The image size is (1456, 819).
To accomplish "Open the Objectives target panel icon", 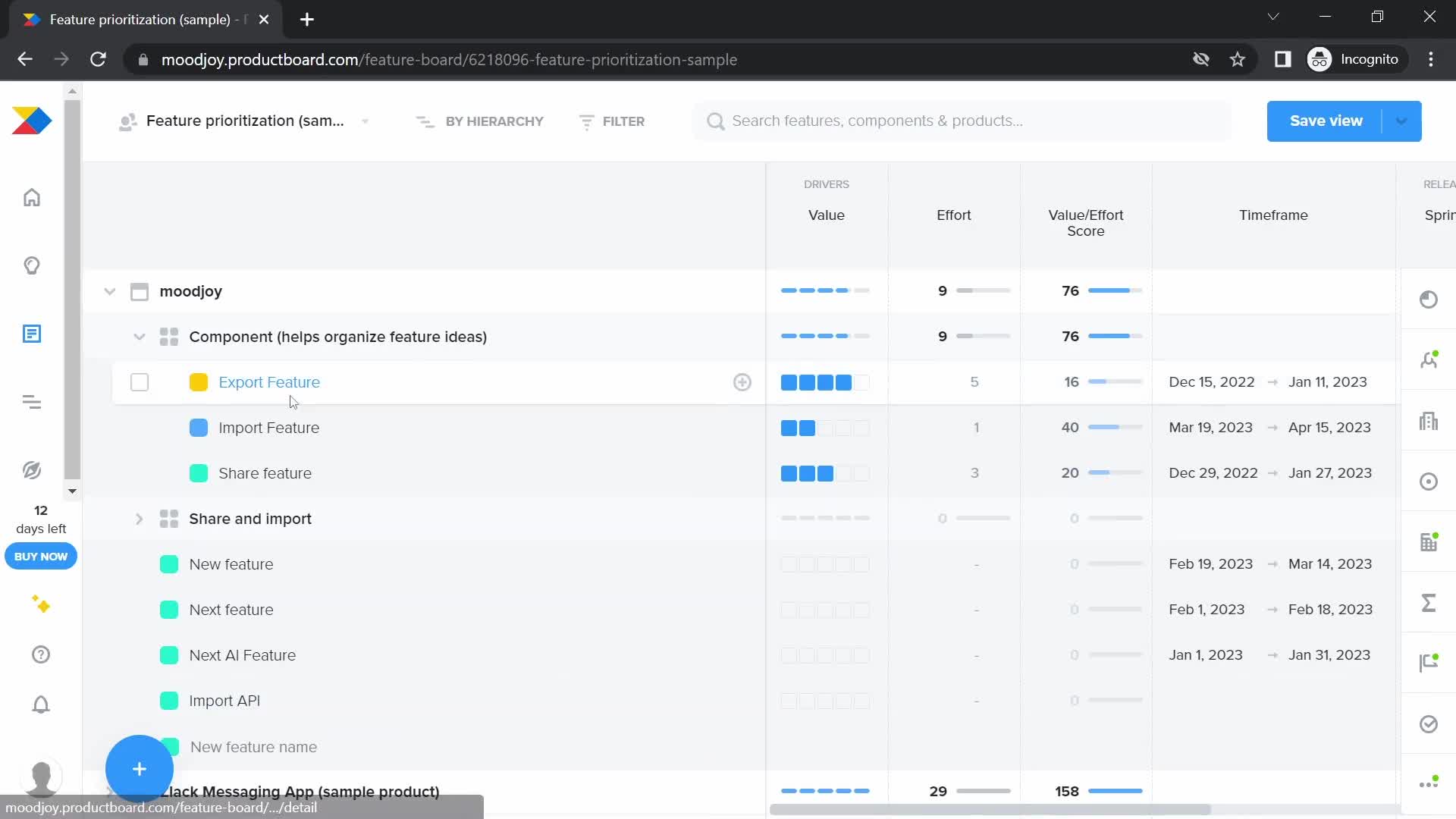I will click(1429, 482).
